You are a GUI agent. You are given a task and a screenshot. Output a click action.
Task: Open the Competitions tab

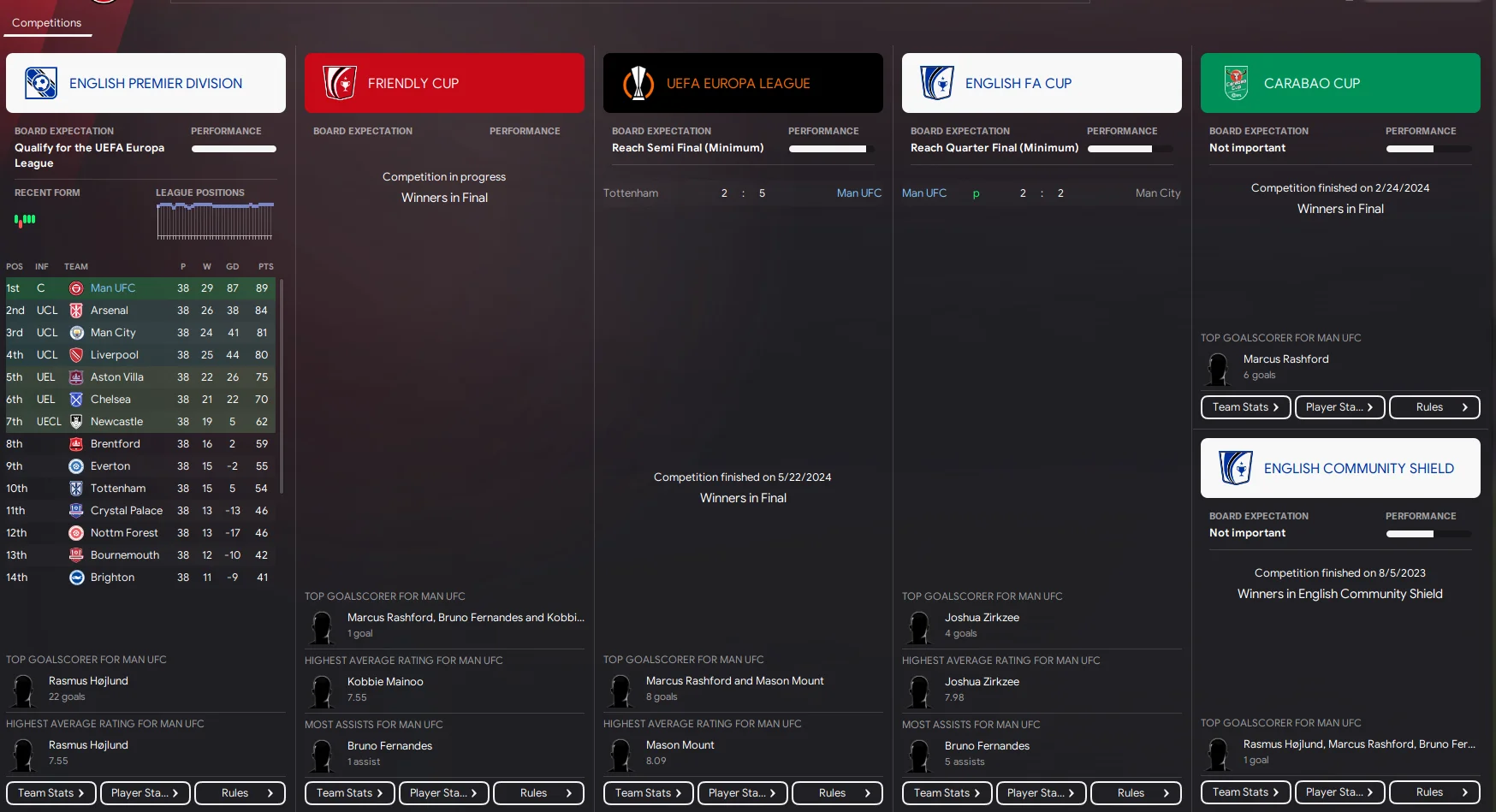pyautogui.click(x=47, y=23)
